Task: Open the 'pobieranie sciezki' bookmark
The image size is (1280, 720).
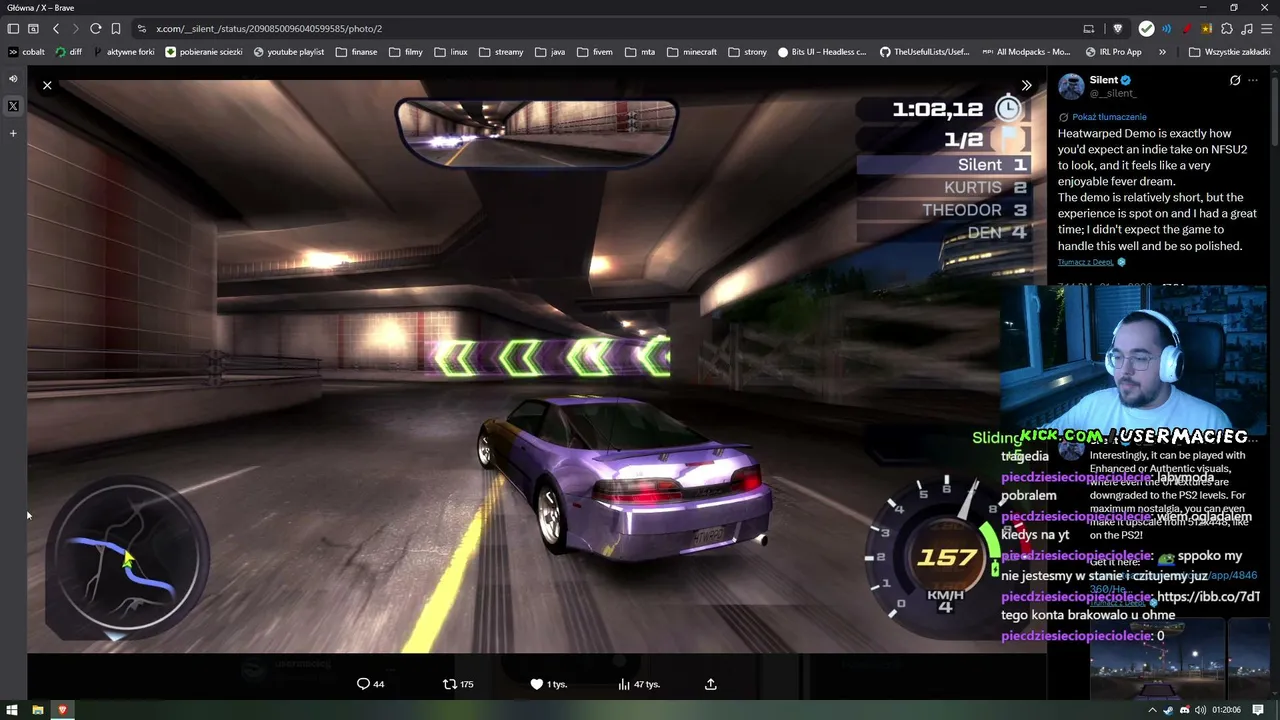Action: coord(204,52)
